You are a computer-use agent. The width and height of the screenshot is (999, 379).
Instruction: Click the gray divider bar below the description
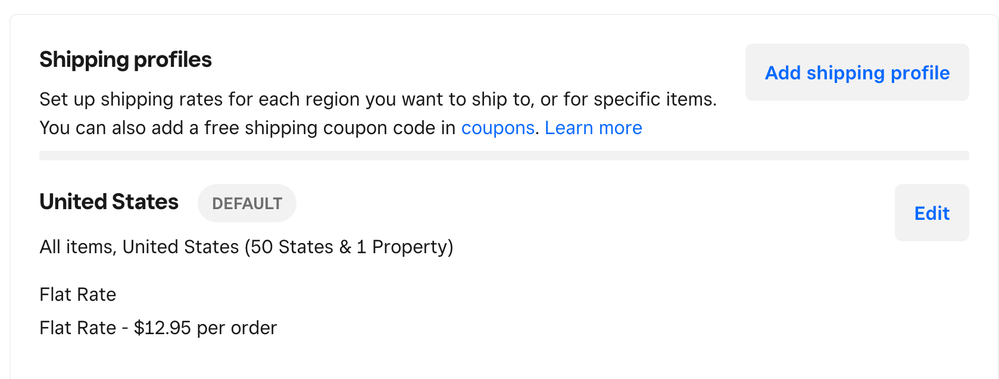504,155
